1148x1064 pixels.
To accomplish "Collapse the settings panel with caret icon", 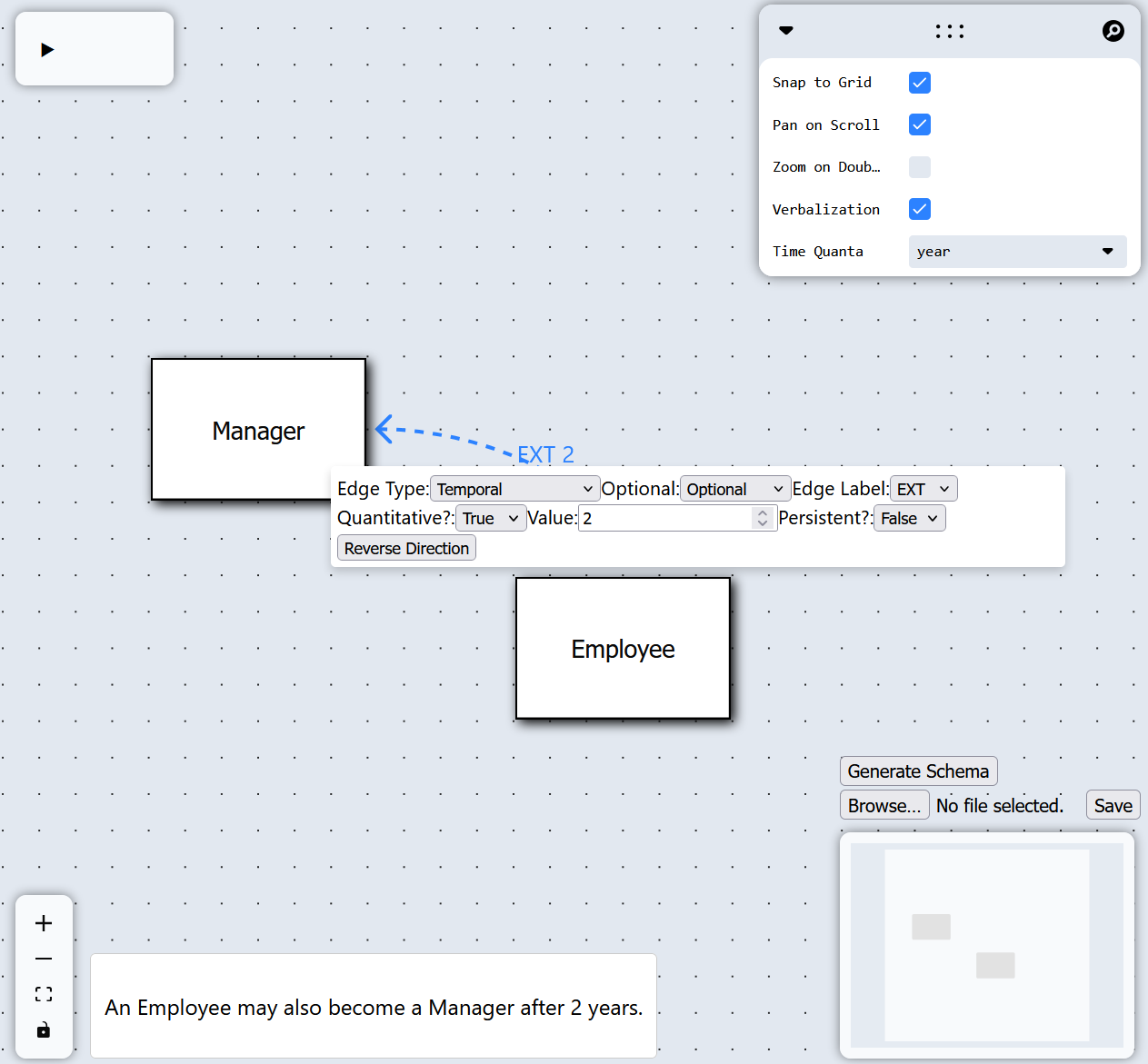I will 786,31.
